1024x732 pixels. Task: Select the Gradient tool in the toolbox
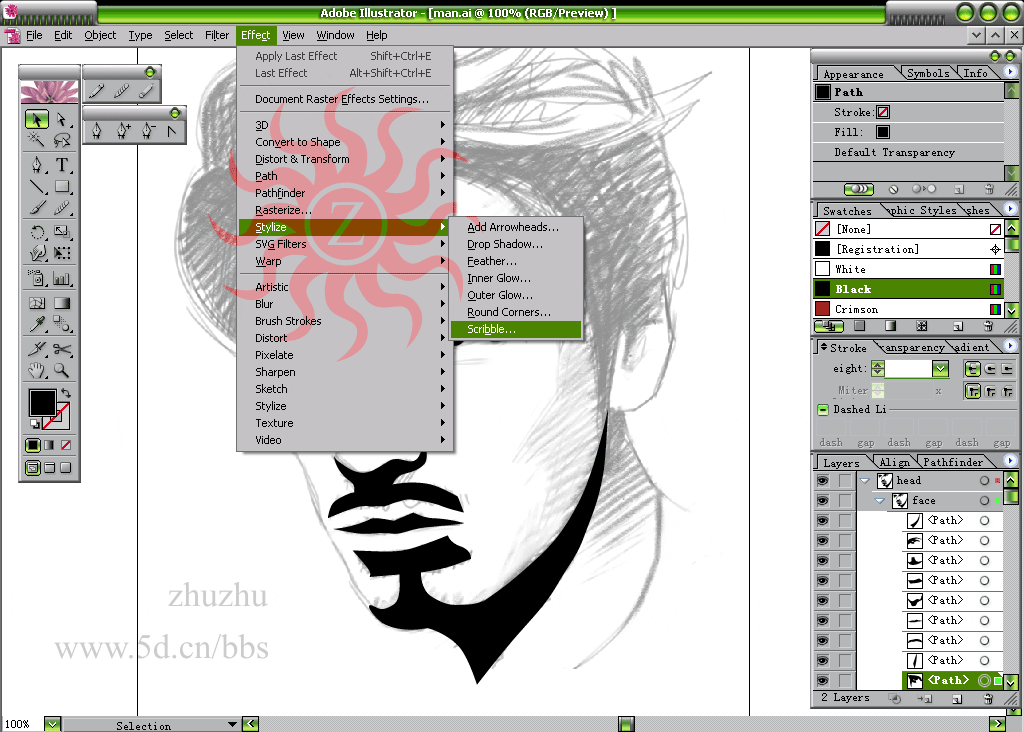pyautogui.click(x=62, y=302)
